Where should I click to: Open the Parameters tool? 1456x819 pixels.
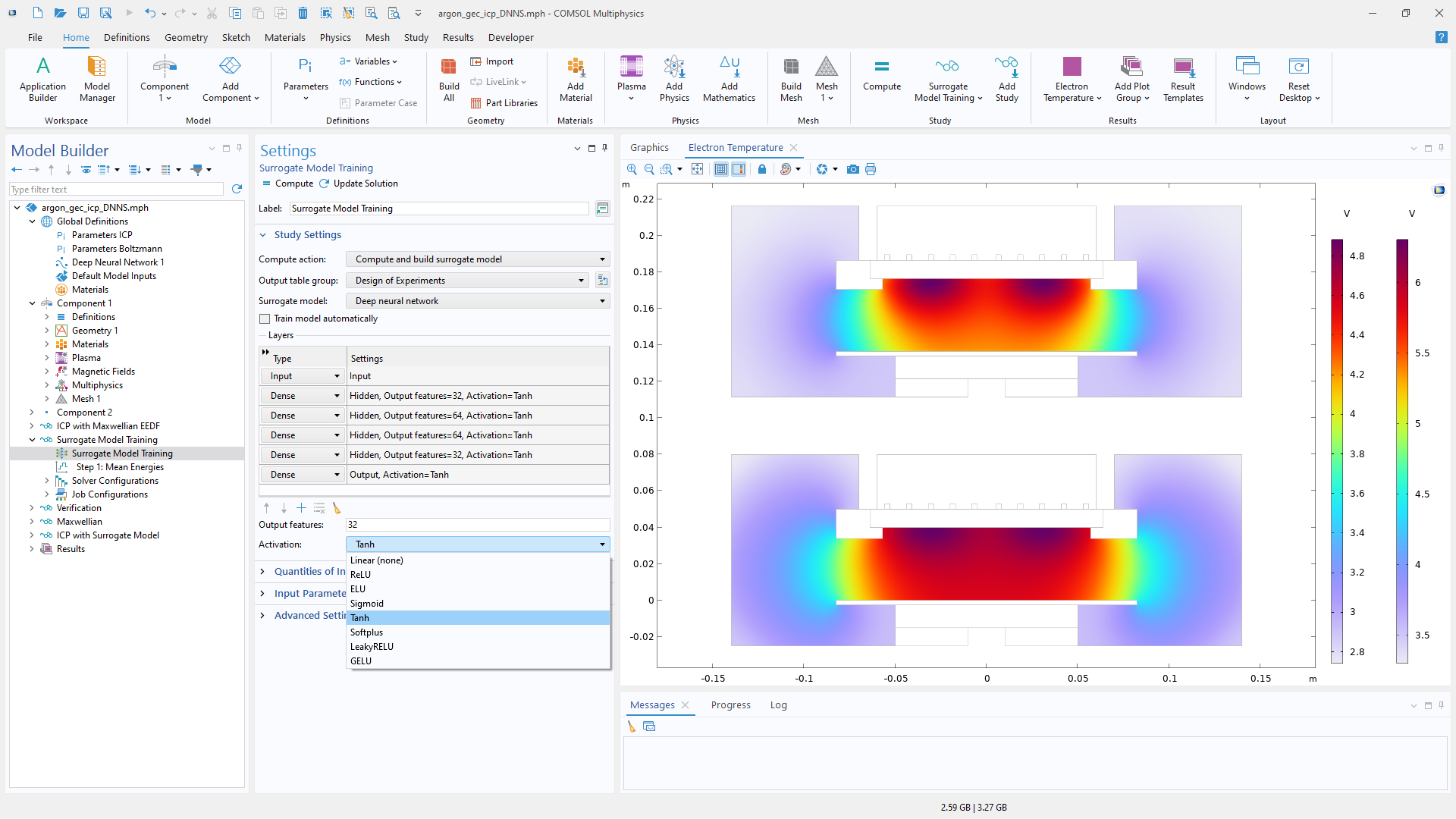(306, 79)
